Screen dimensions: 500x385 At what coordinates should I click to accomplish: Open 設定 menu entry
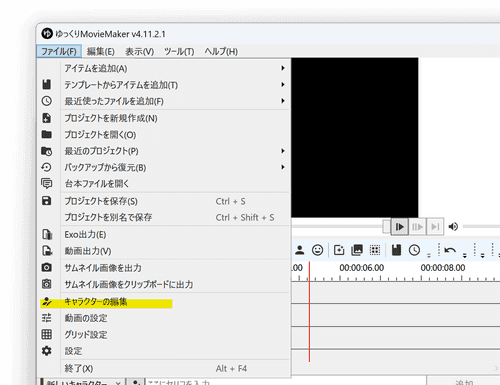(164, 351)
